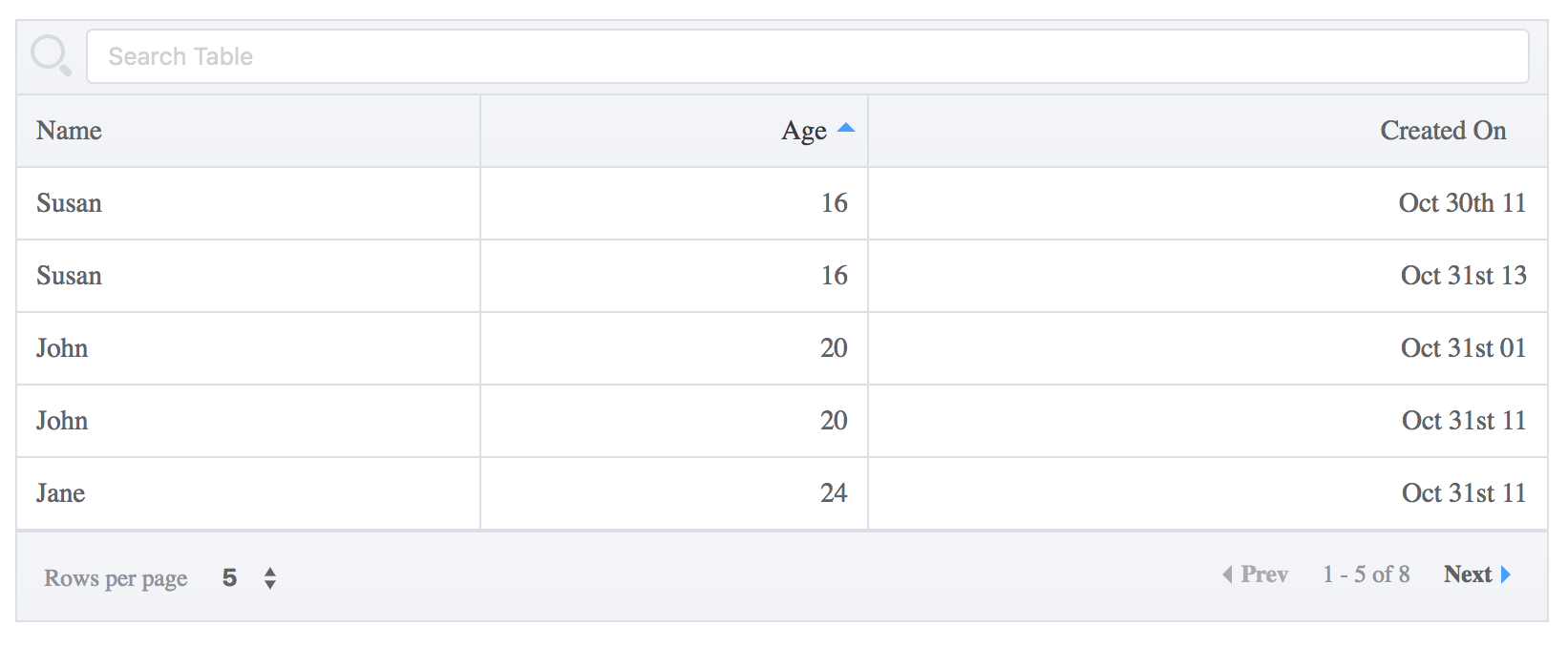This screenshot has width=1568, height=647.
Task: Click the rows per page value 5
Action: coord(229,578)
